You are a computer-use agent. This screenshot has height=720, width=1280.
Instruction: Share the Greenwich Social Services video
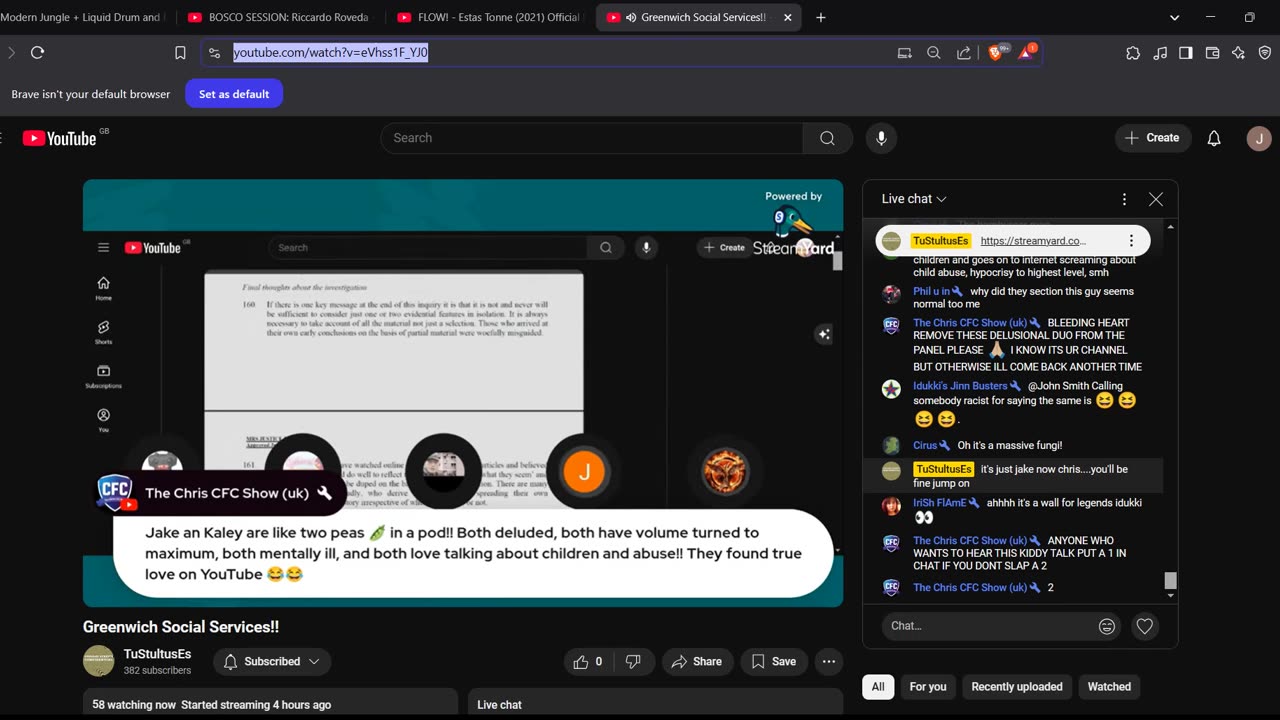pyautogui.click(x=696, y=661)
